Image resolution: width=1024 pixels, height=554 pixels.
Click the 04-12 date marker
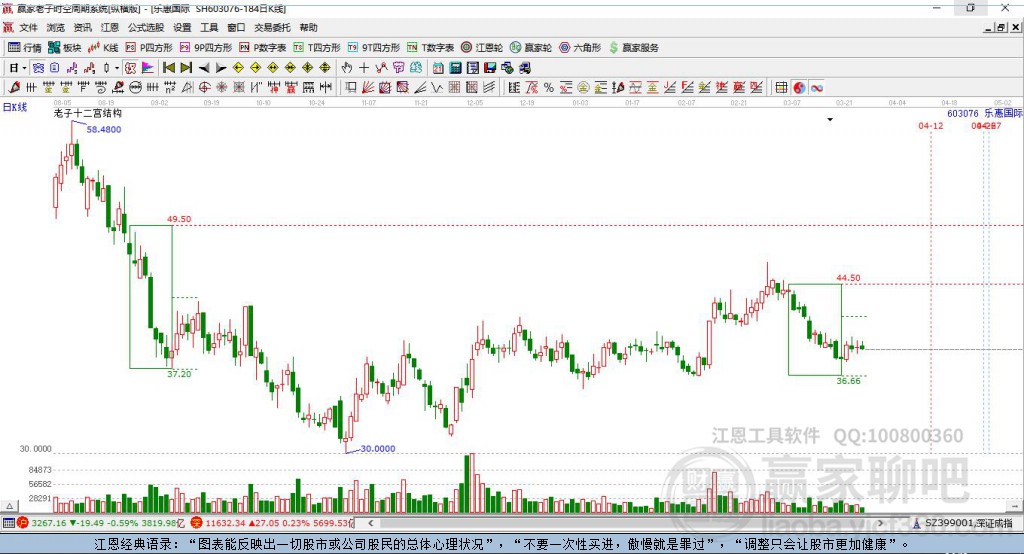931,126
